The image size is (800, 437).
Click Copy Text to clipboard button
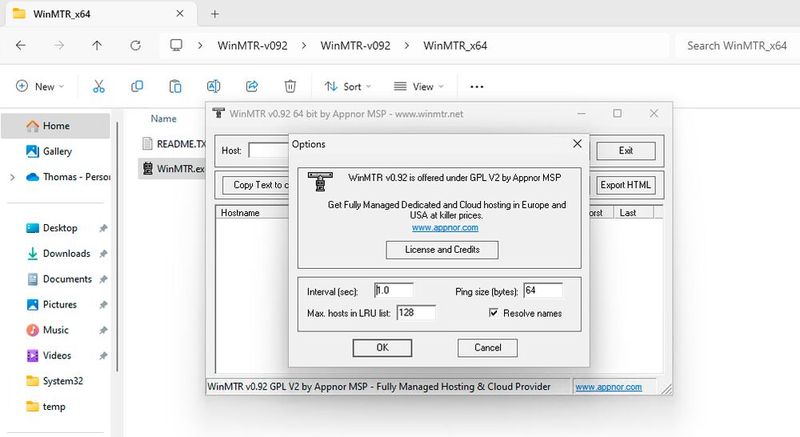[x=256, y=185]
